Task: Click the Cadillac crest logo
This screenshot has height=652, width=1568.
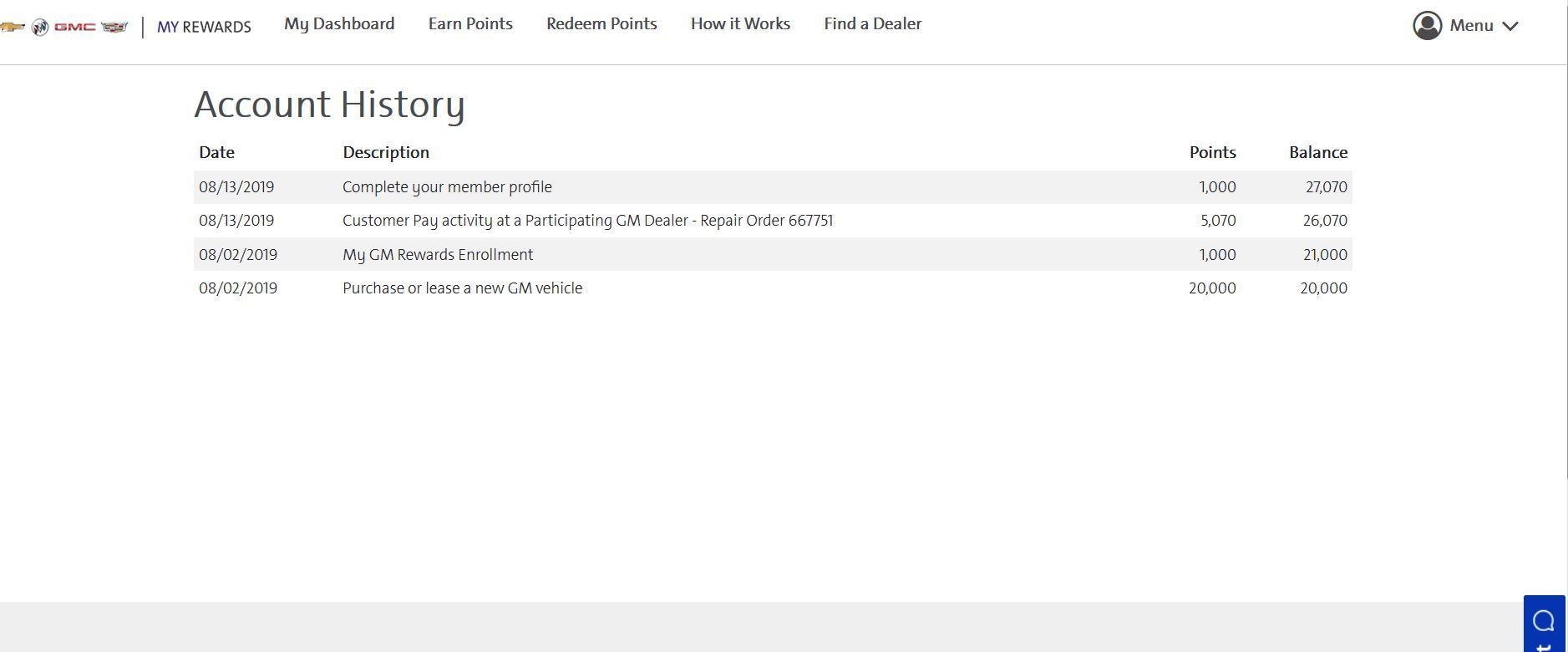Action: click(x=114, y=27)
